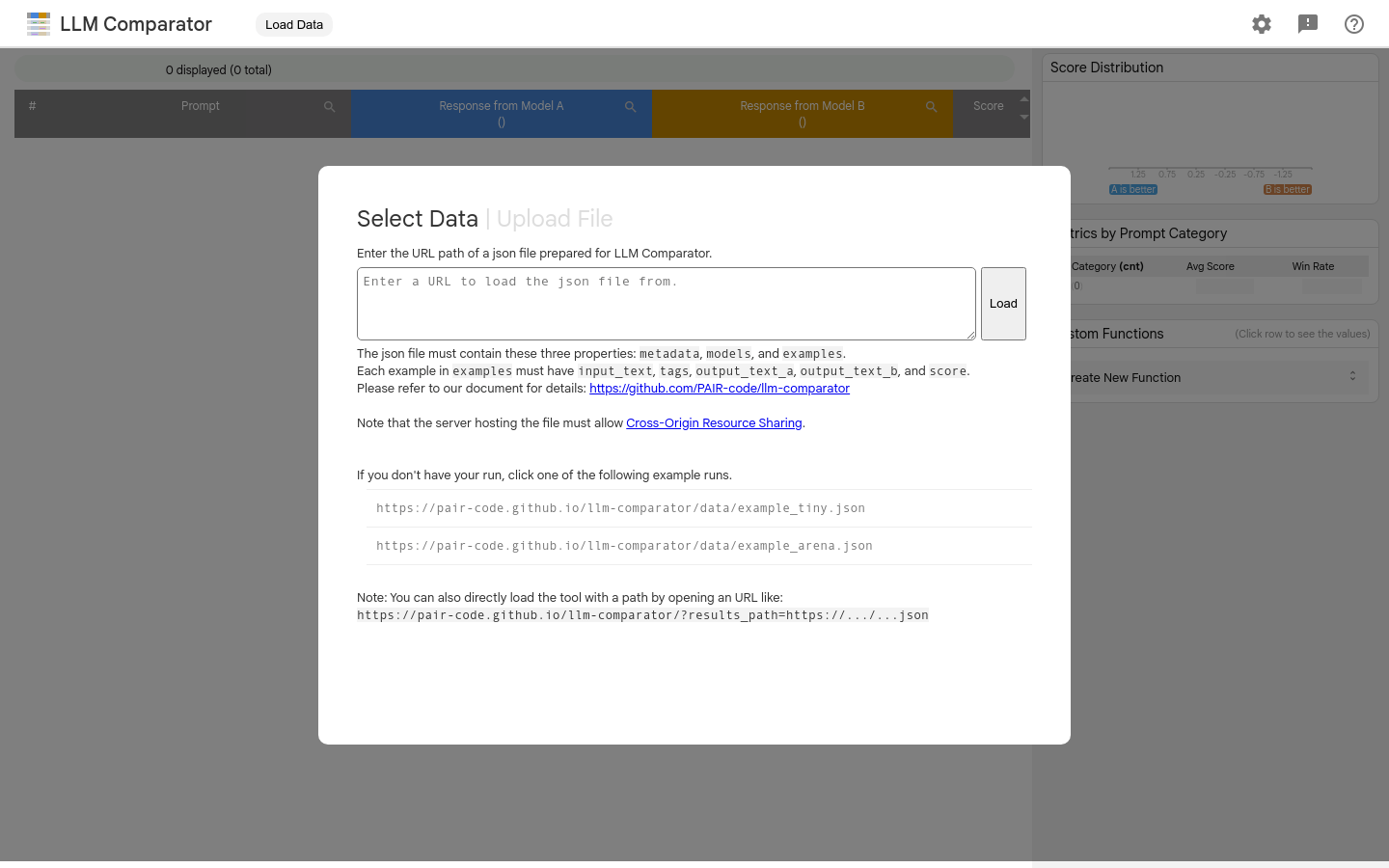Select the example_arena.json example run

point(699,546)
